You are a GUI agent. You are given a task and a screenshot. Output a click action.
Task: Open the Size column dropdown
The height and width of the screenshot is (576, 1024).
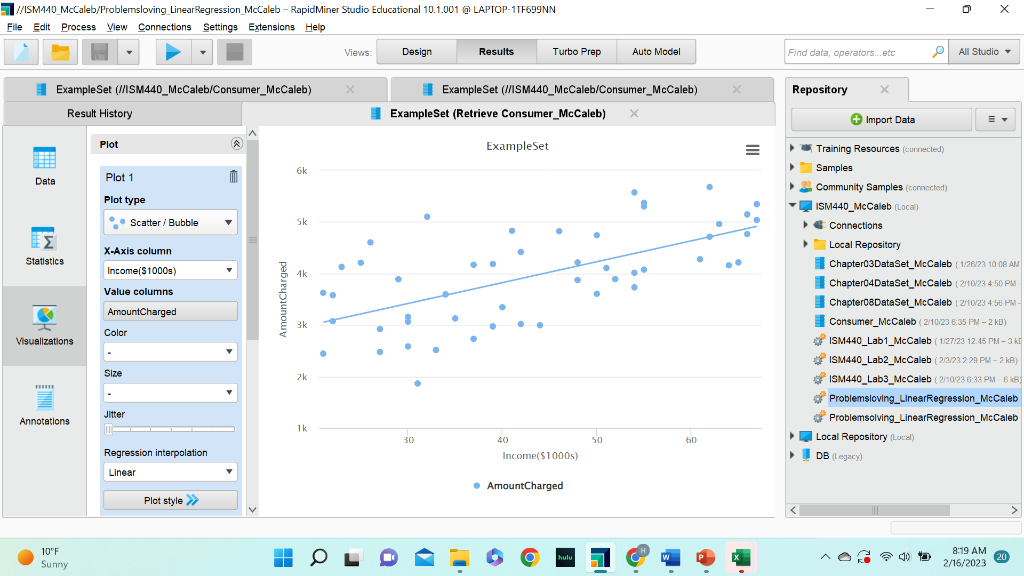point(170,393)
